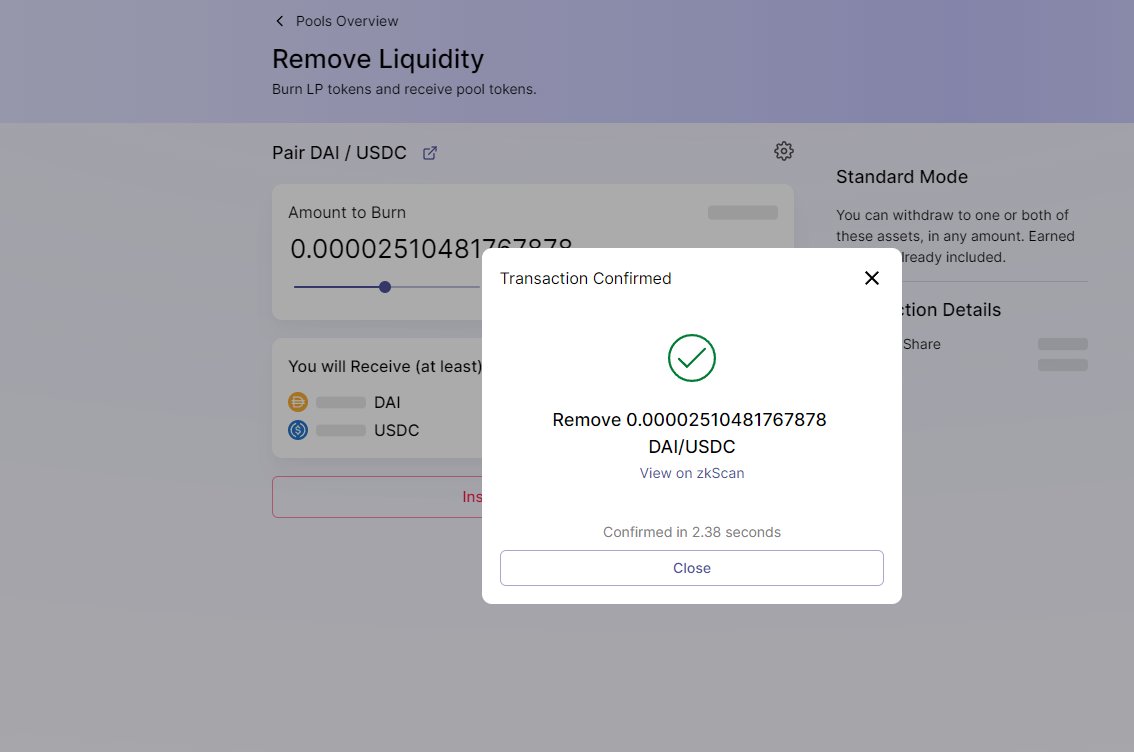
Task: Click the 'Standard Mode' heading
Action: (x=902, y=177)
